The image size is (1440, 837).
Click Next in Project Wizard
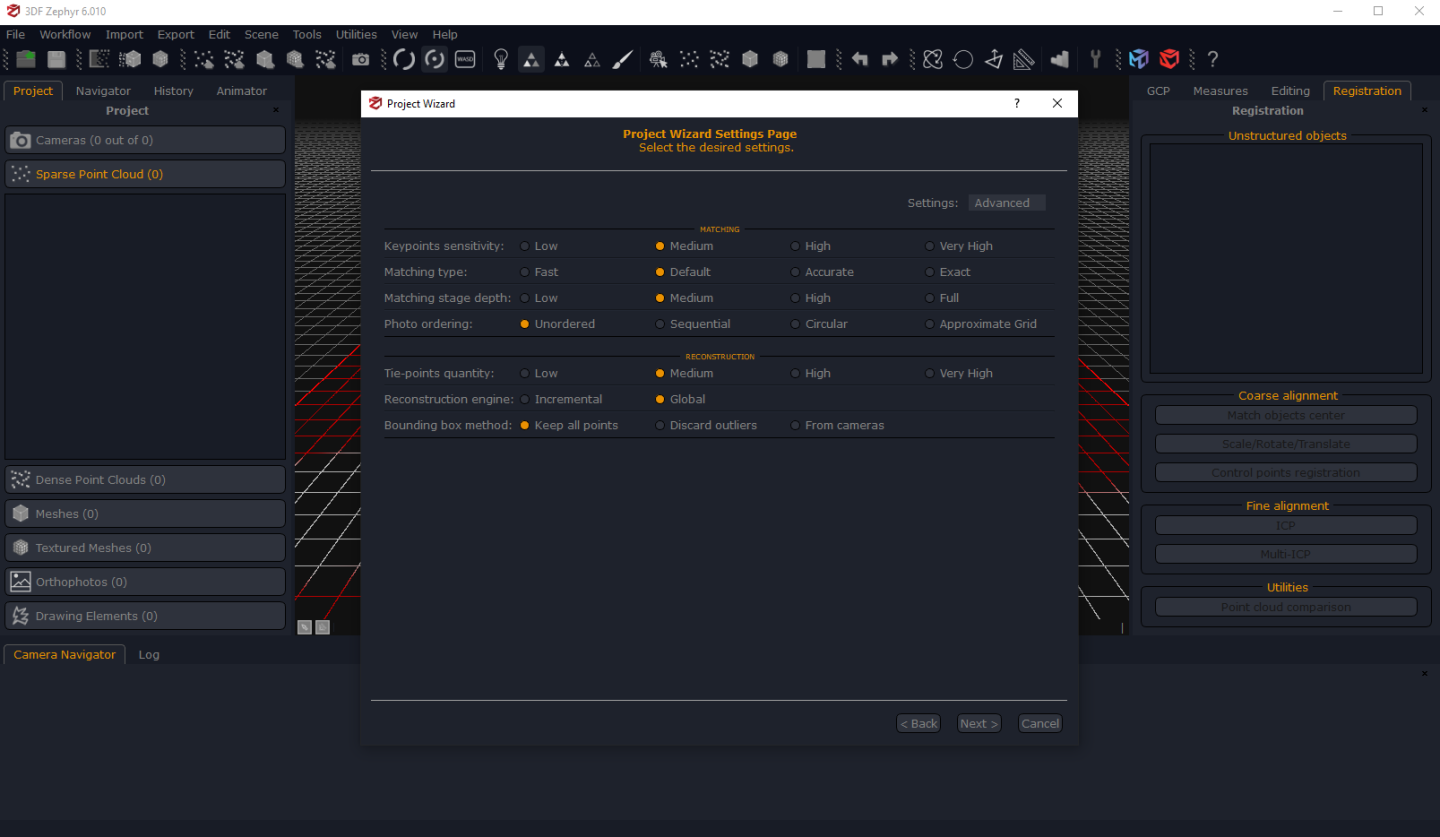click(977, 723)
